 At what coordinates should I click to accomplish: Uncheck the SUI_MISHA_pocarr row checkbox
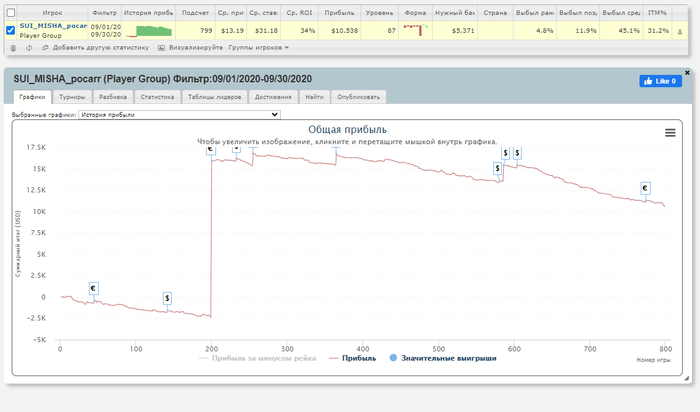pos(11,30)
